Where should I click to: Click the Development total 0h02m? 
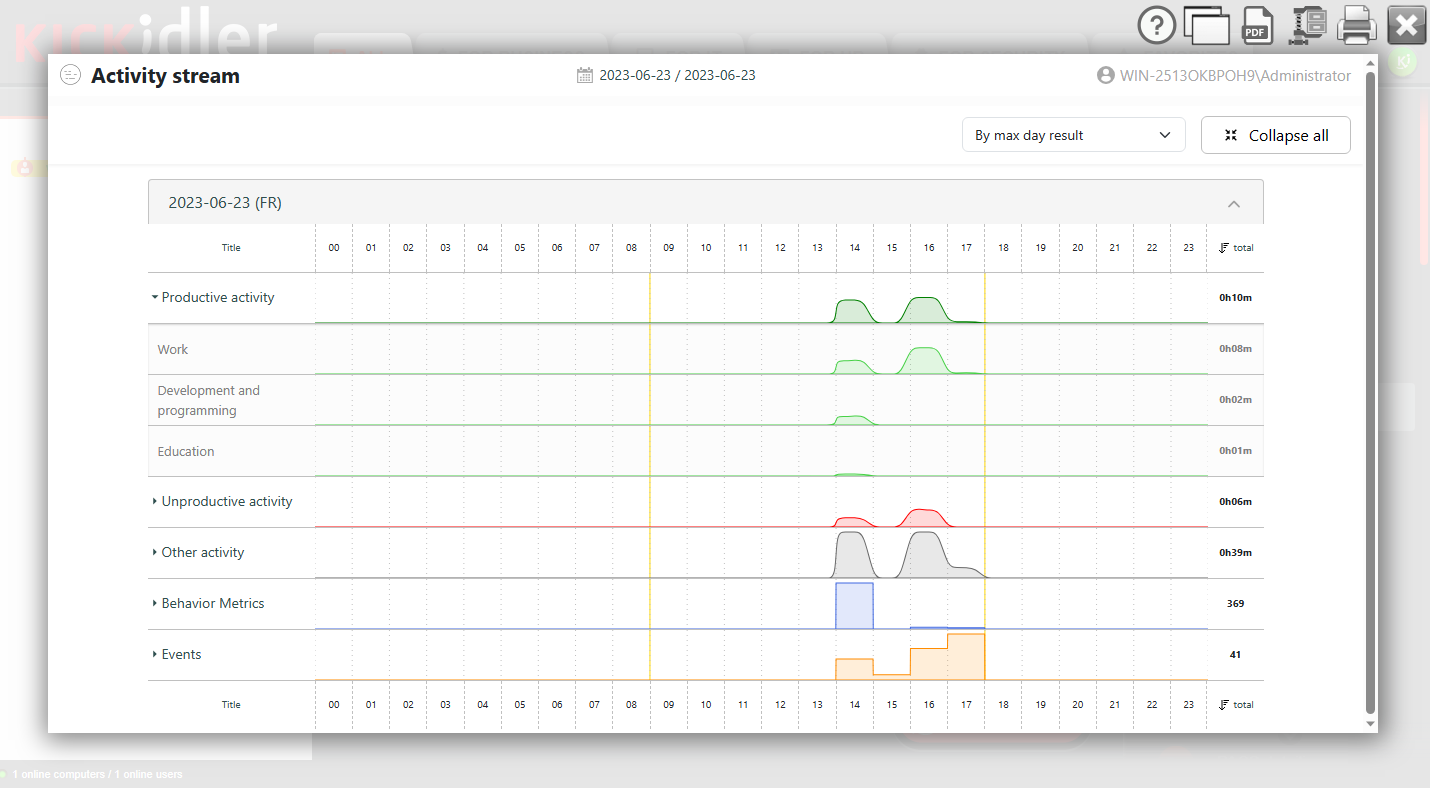coord(1235,400)
